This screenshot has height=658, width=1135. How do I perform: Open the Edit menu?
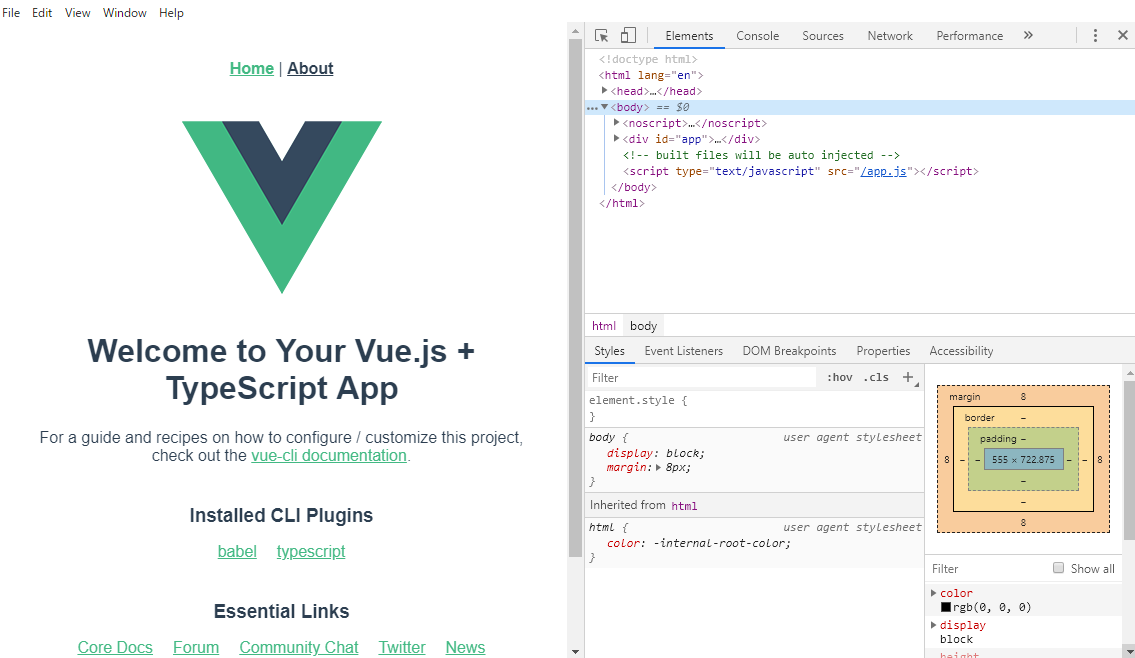[42, 13]
